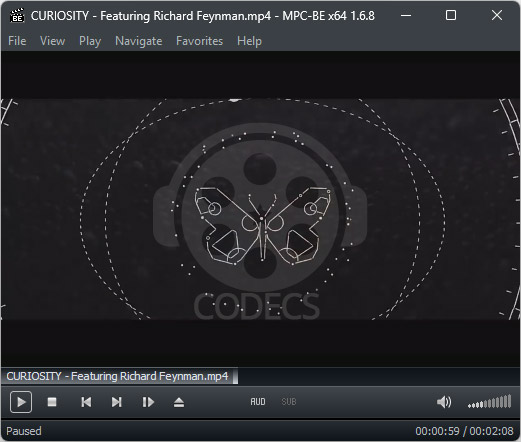Advance one frame with the Frame Step icon
Image resolution: width=521 pixels, height=442 pixels.
pos(148,402)
